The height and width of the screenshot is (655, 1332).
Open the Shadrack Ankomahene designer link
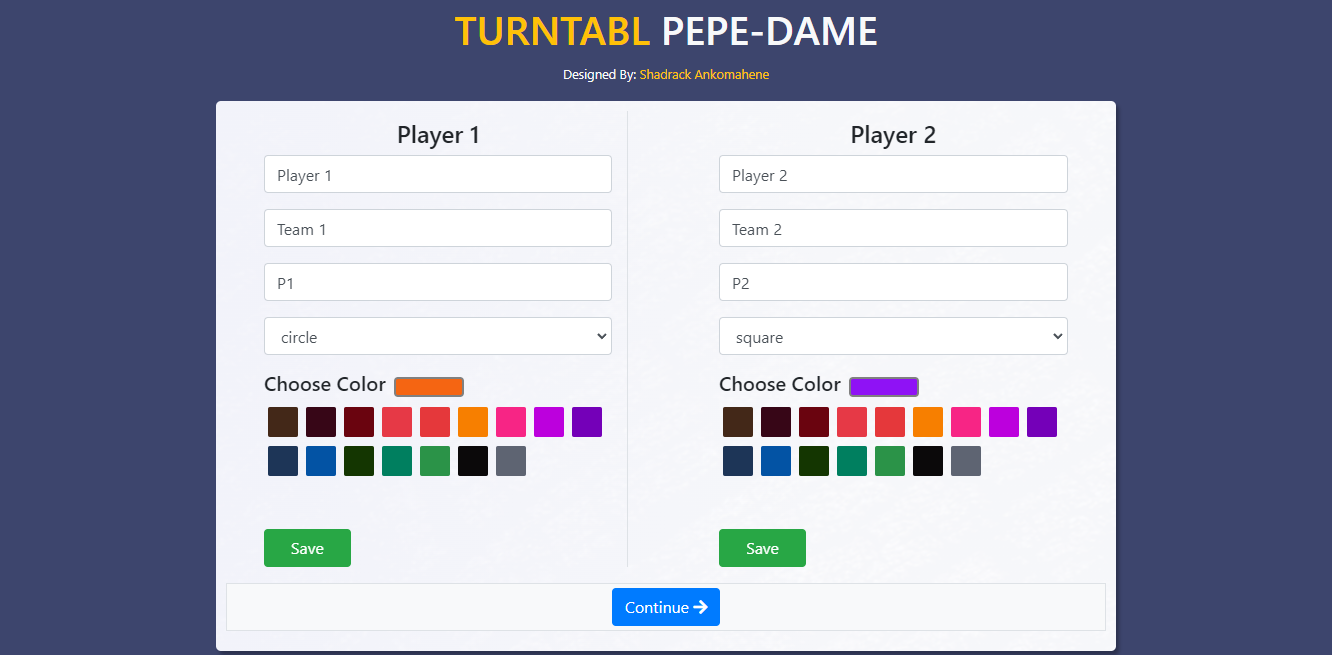(704, 74)
